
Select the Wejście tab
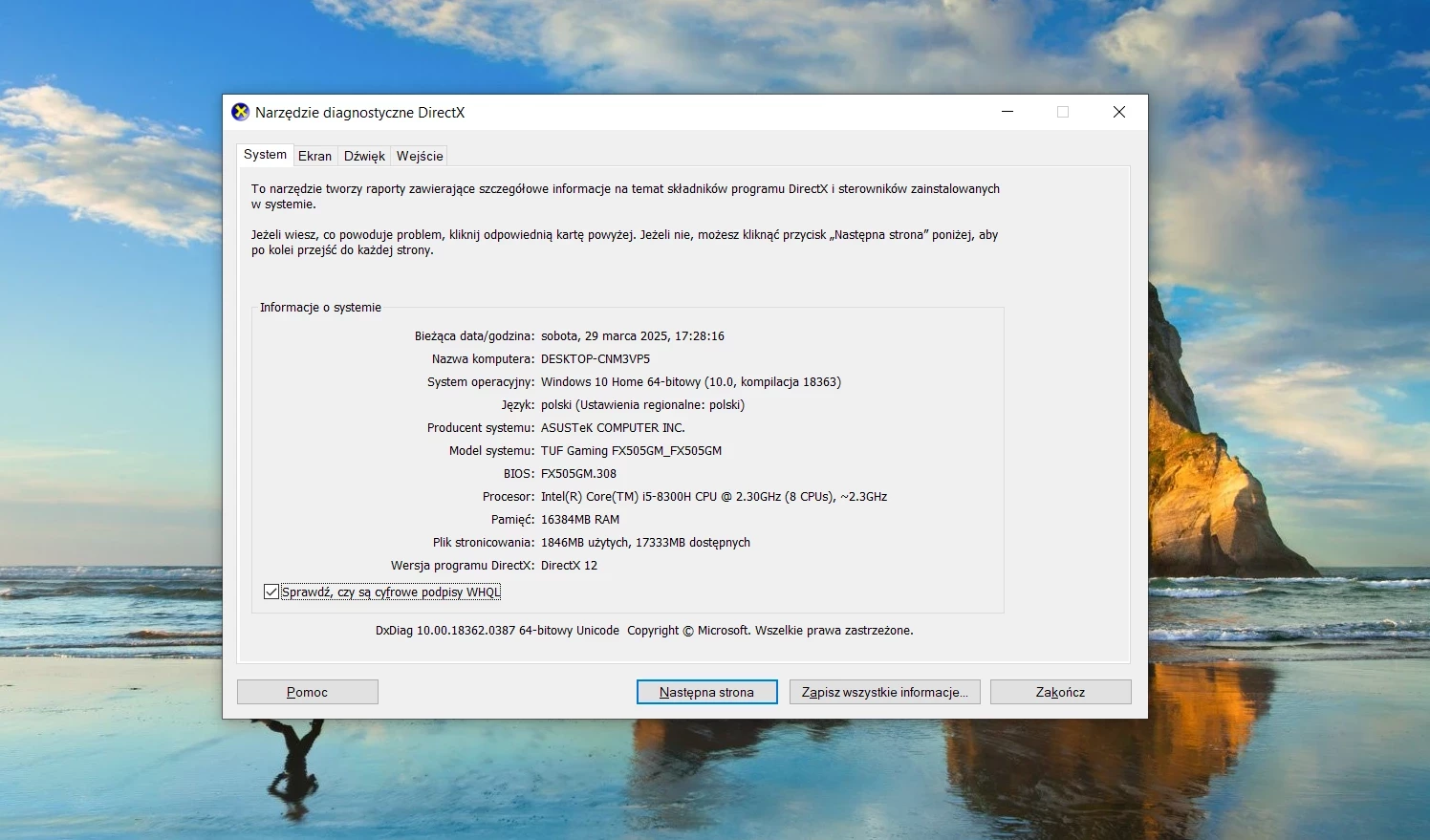tap(420, 156)
